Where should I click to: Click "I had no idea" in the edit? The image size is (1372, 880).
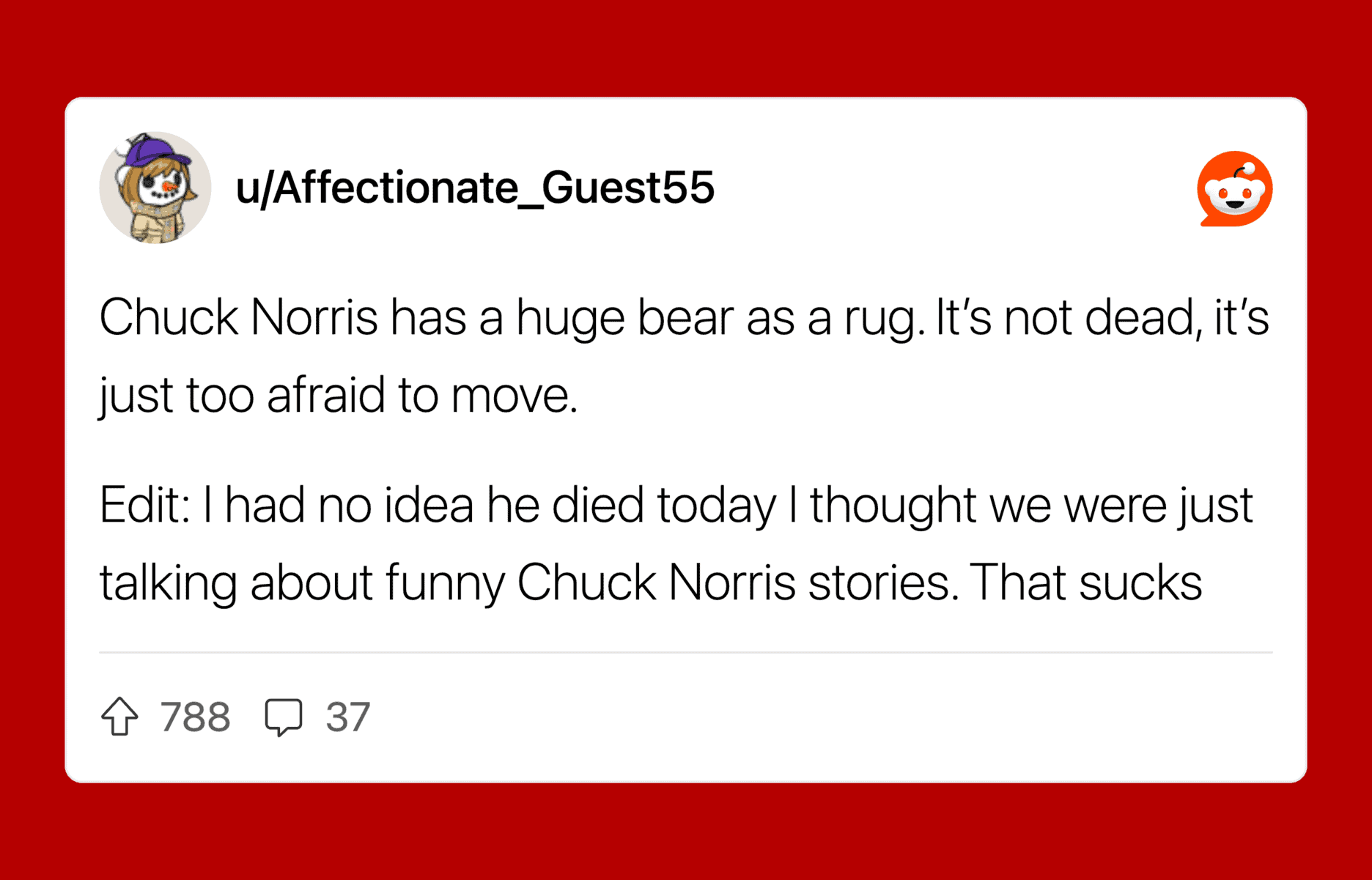tap(338, 506)
